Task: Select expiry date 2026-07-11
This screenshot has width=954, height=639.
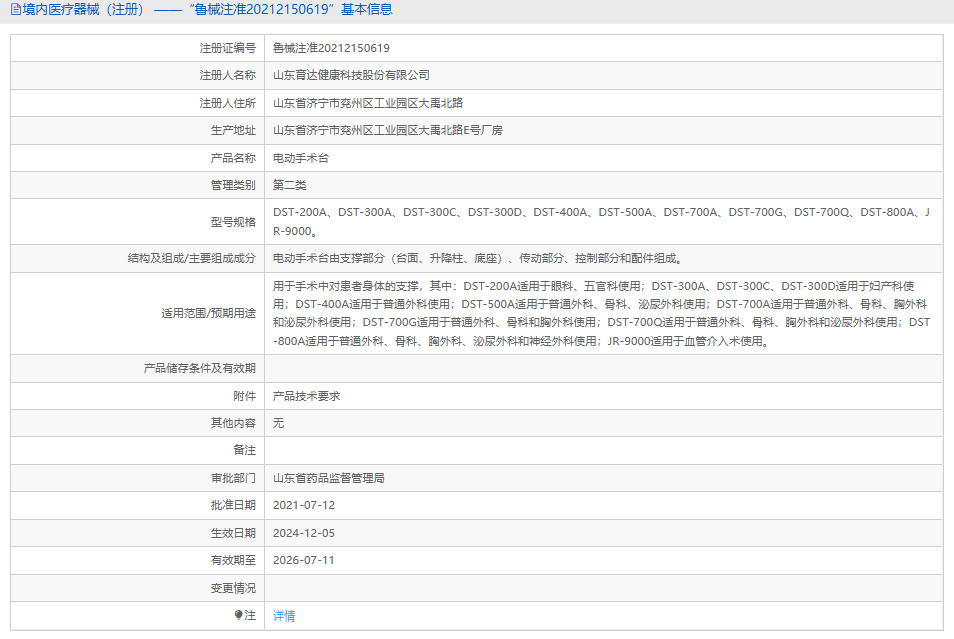Action: tap(304, 560)
